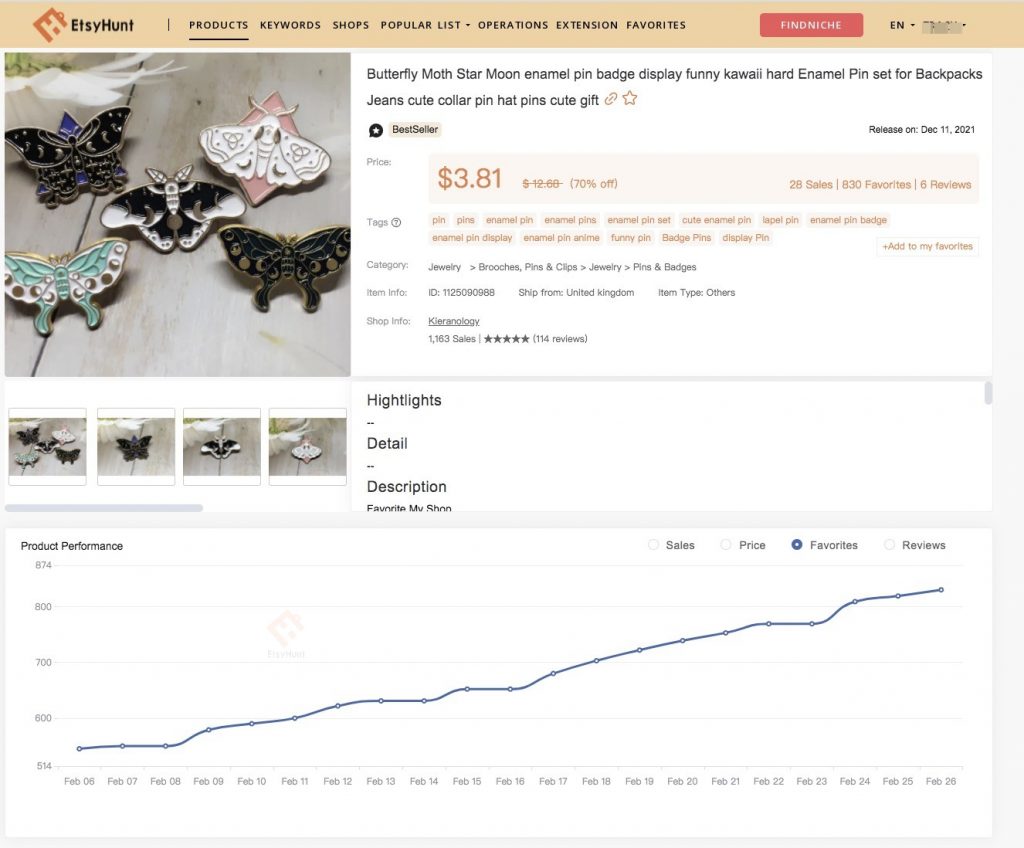The image size is (1024, 848).
Task: Click the 'Pins & Badges' category text
Action: (x=664, y=267)
